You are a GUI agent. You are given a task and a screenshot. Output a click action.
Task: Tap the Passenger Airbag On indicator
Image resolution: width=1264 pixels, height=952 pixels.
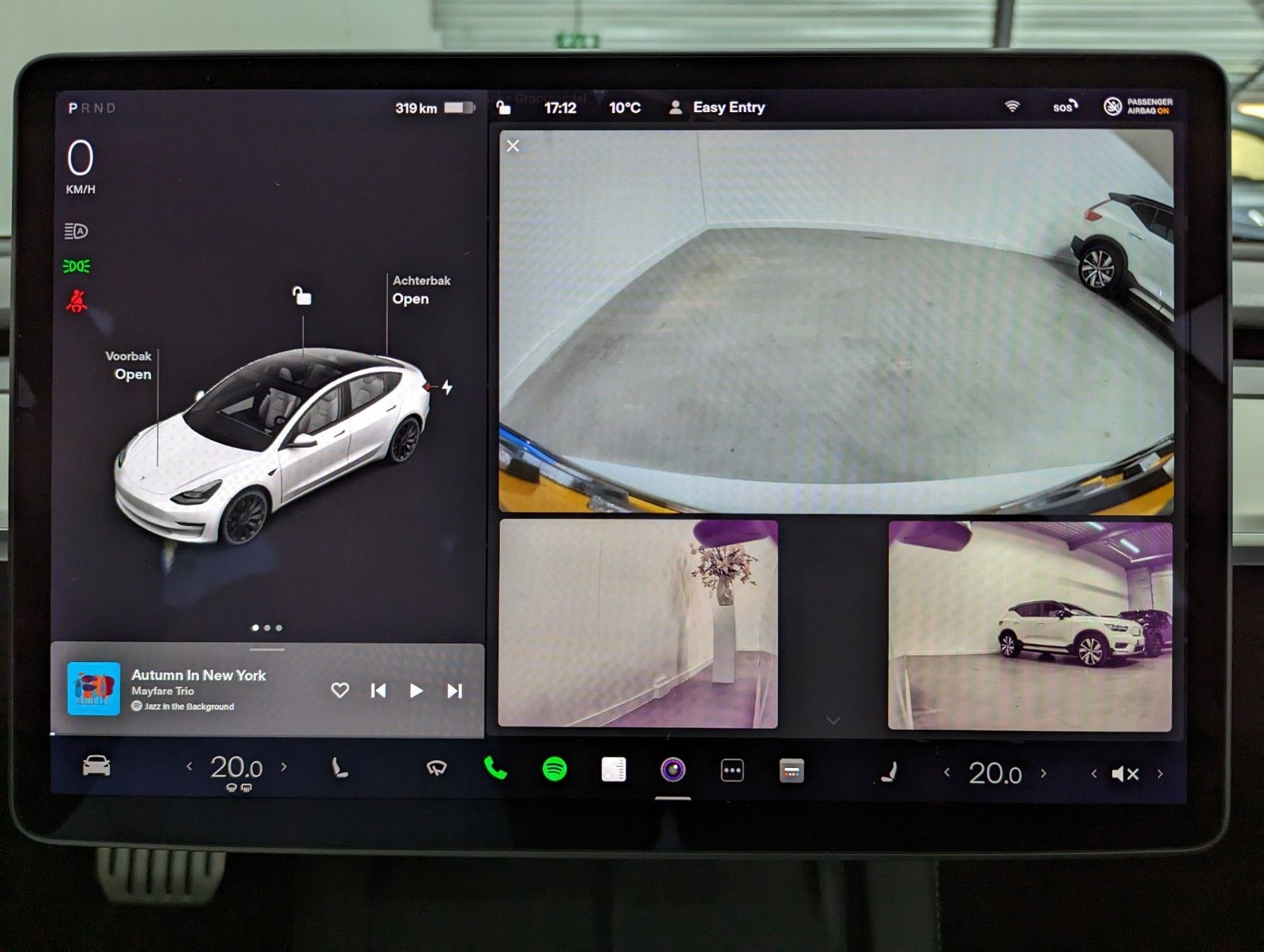pyautogui.click(x=1138, y=107)
